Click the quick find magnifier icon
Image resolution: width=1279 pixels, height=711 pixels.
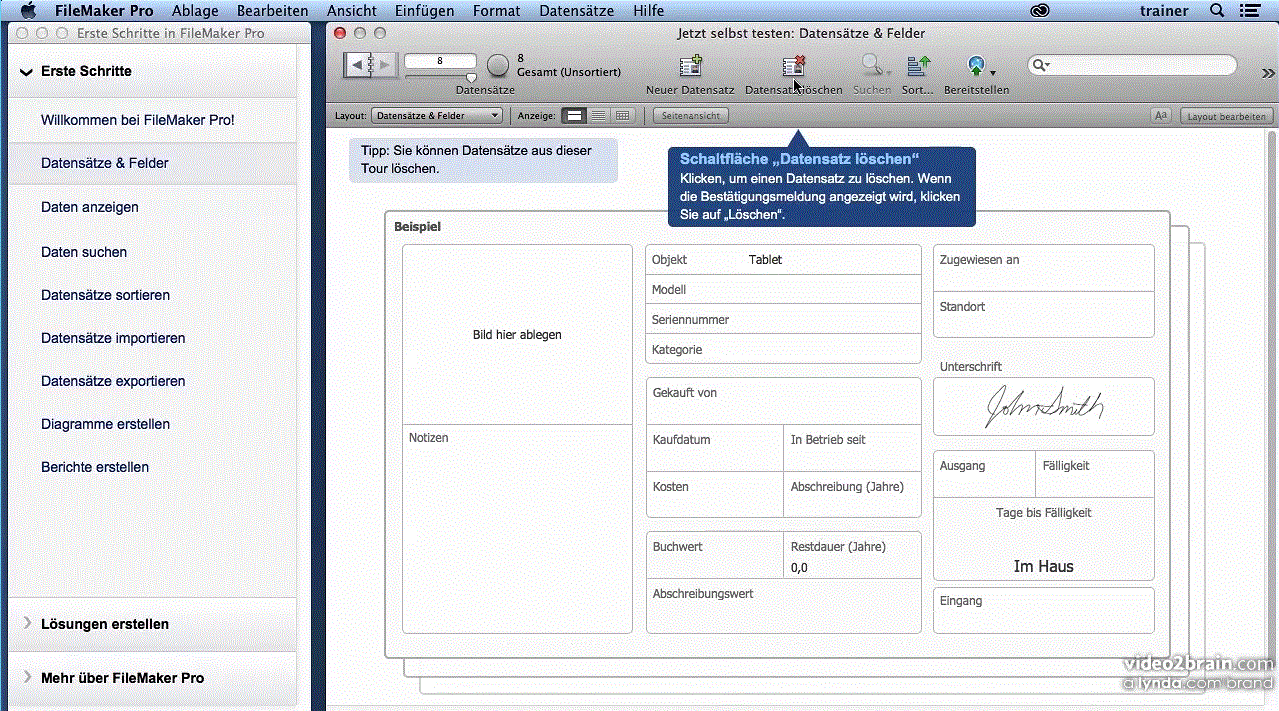tap(1041, 66)
